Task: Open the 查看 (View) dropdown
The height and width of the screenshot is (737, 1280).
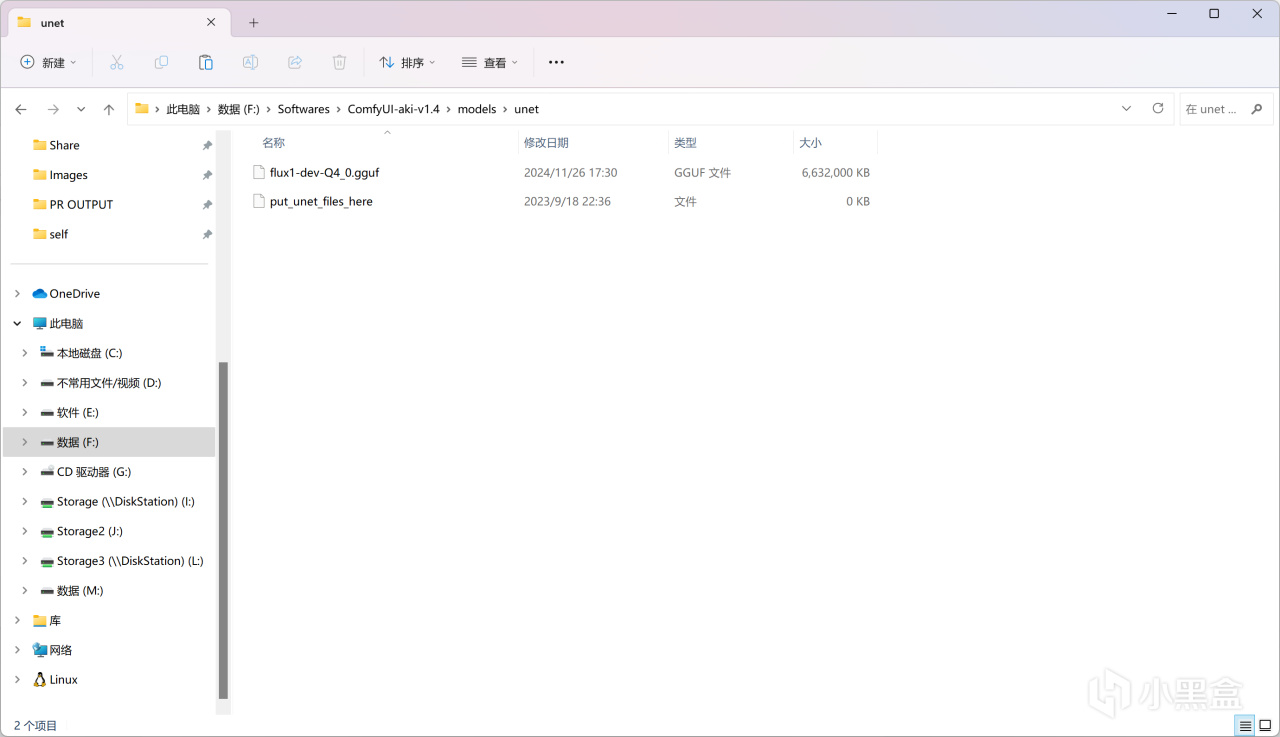Action: 490,62
